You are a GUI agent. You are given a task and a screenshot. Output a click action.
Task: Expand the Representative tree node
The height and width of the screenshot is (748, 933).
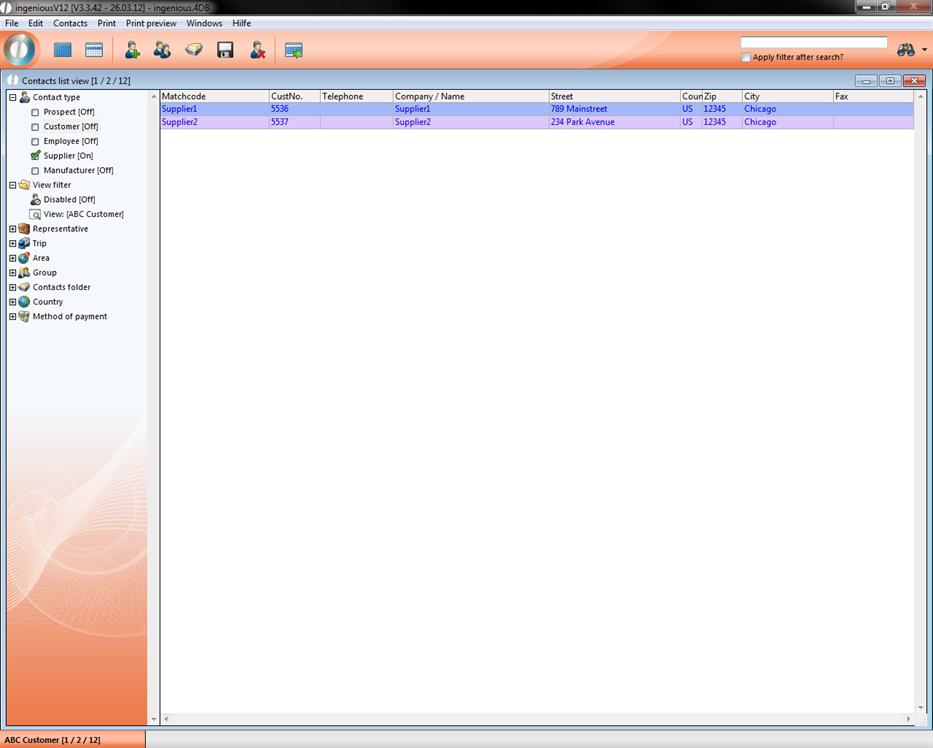tap(12, 229)
